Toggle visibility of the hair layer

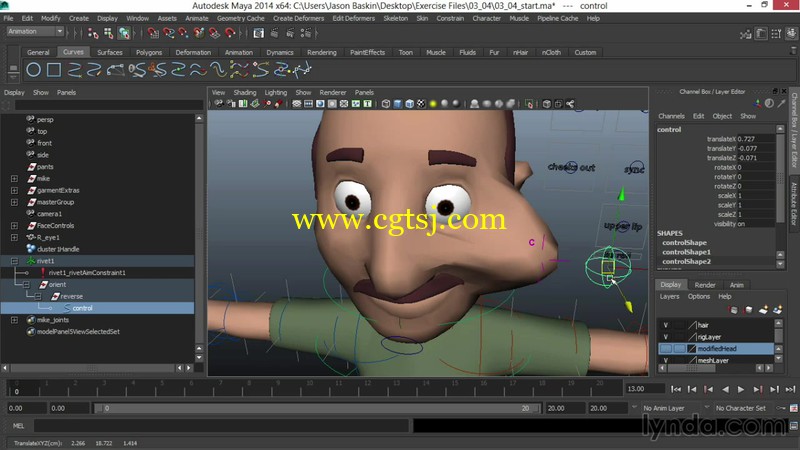pyautogui.click(x=665, y=325)
